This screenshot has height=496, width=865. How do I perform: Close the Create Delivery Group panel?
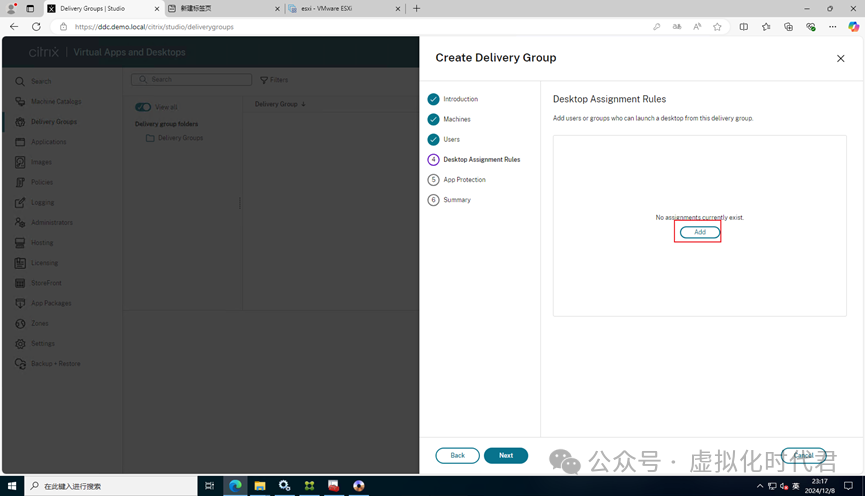click(x=840, y=58)
